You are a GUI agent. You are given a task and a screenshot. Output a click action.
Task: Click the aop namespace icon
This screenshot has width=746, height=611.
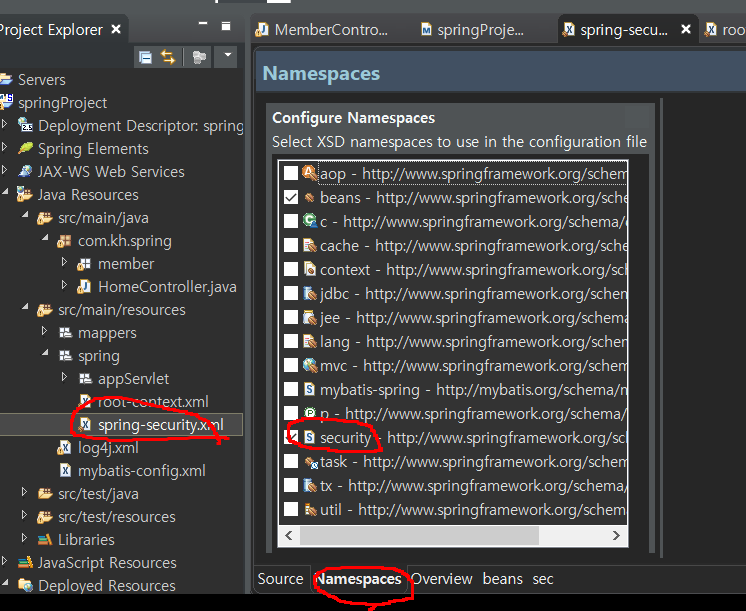click(x=310, y=173)
